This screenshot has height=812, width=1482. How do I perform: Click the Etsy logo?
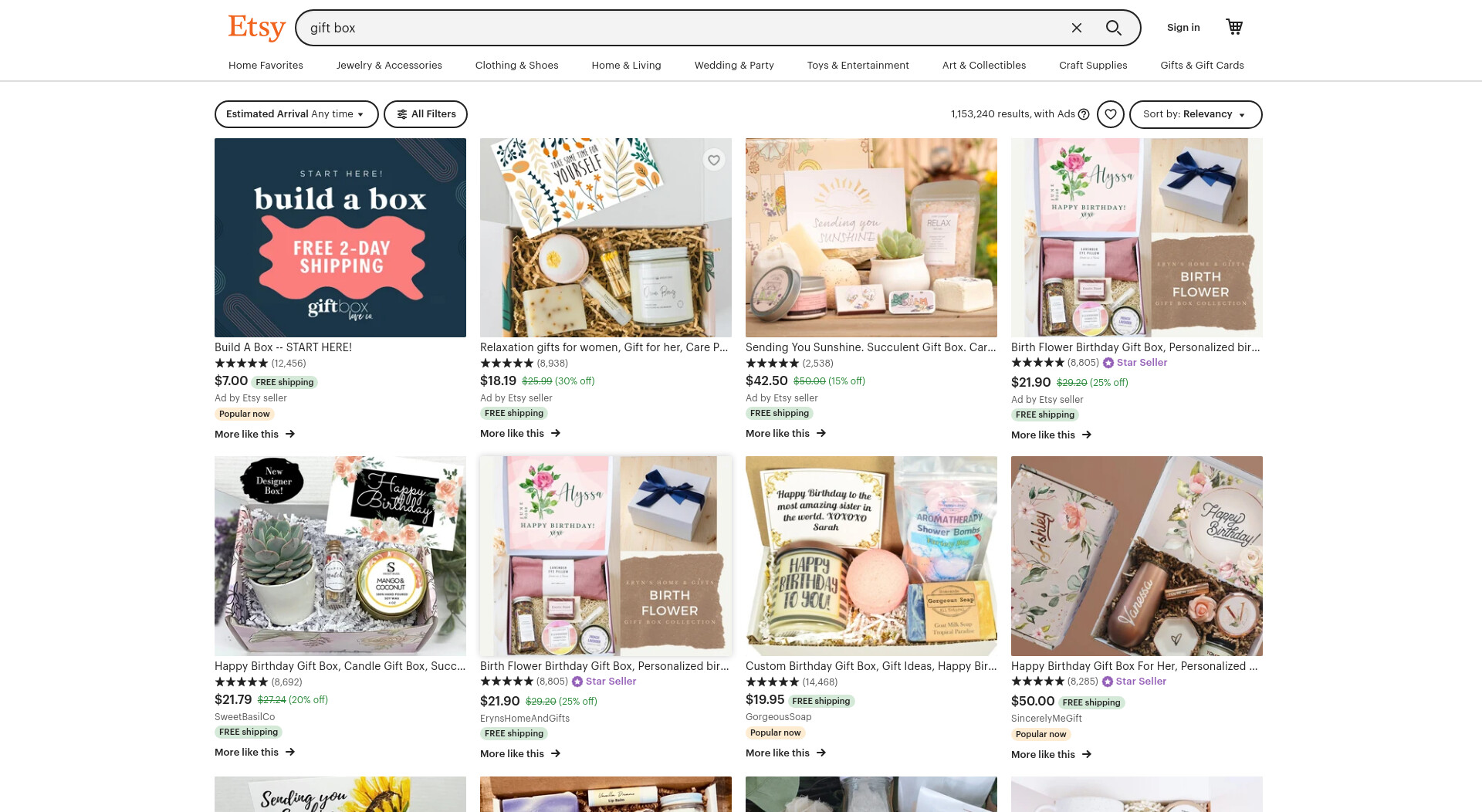pyautogui.click(x=256, y=28)
